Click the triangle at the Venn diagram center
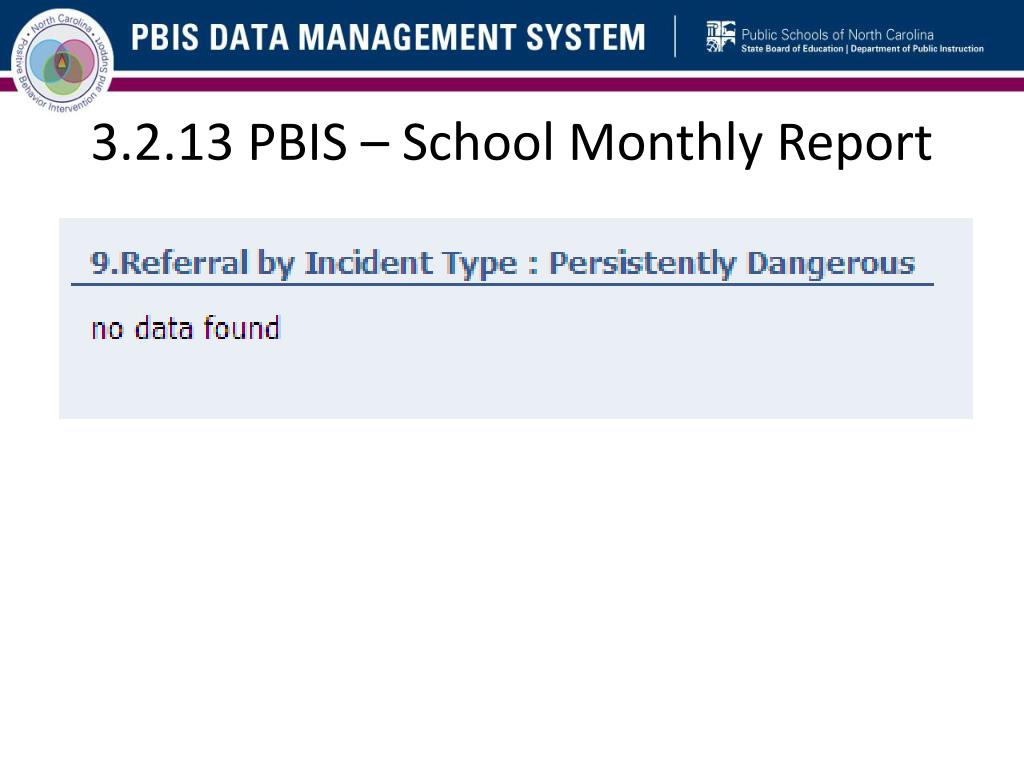Screen dimensions: 1024x768 pos(62,63)
